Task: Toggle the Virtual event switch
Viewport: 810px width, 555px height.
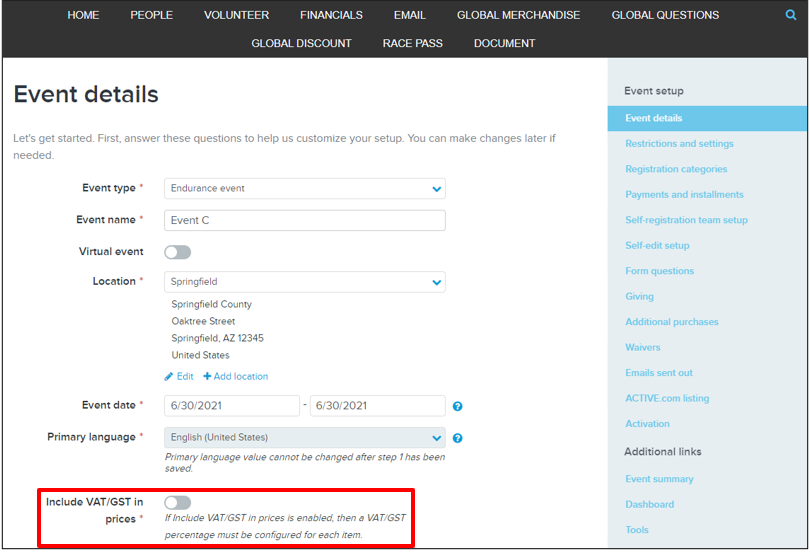Action: [x=177, y=252]
